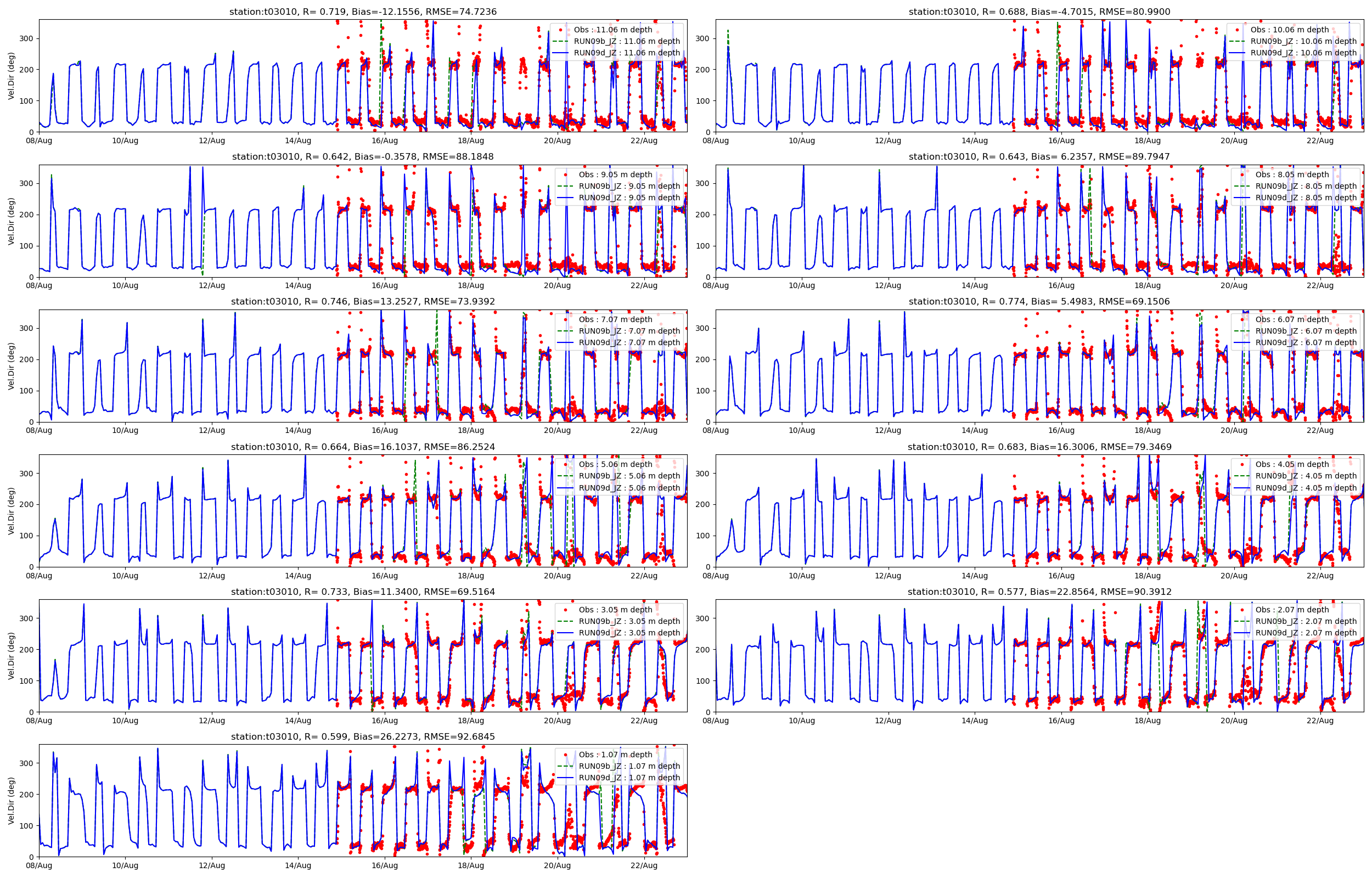Click the green RUN09b_JZ 7.07 m legend line
Screen dimensions: 1372x878
(565, 331)
